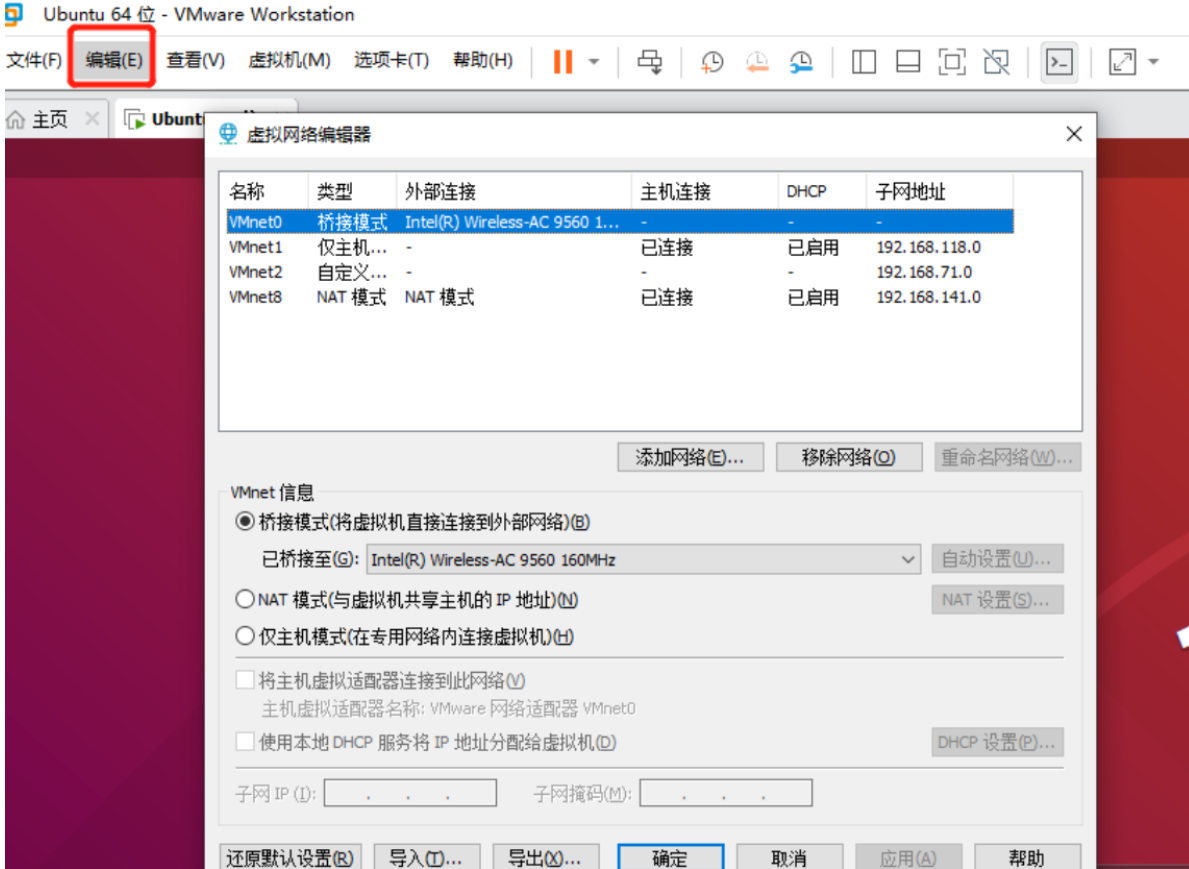Click the 导入 button
This screenshot has width=1189, height=869.
tap(427, 858)
